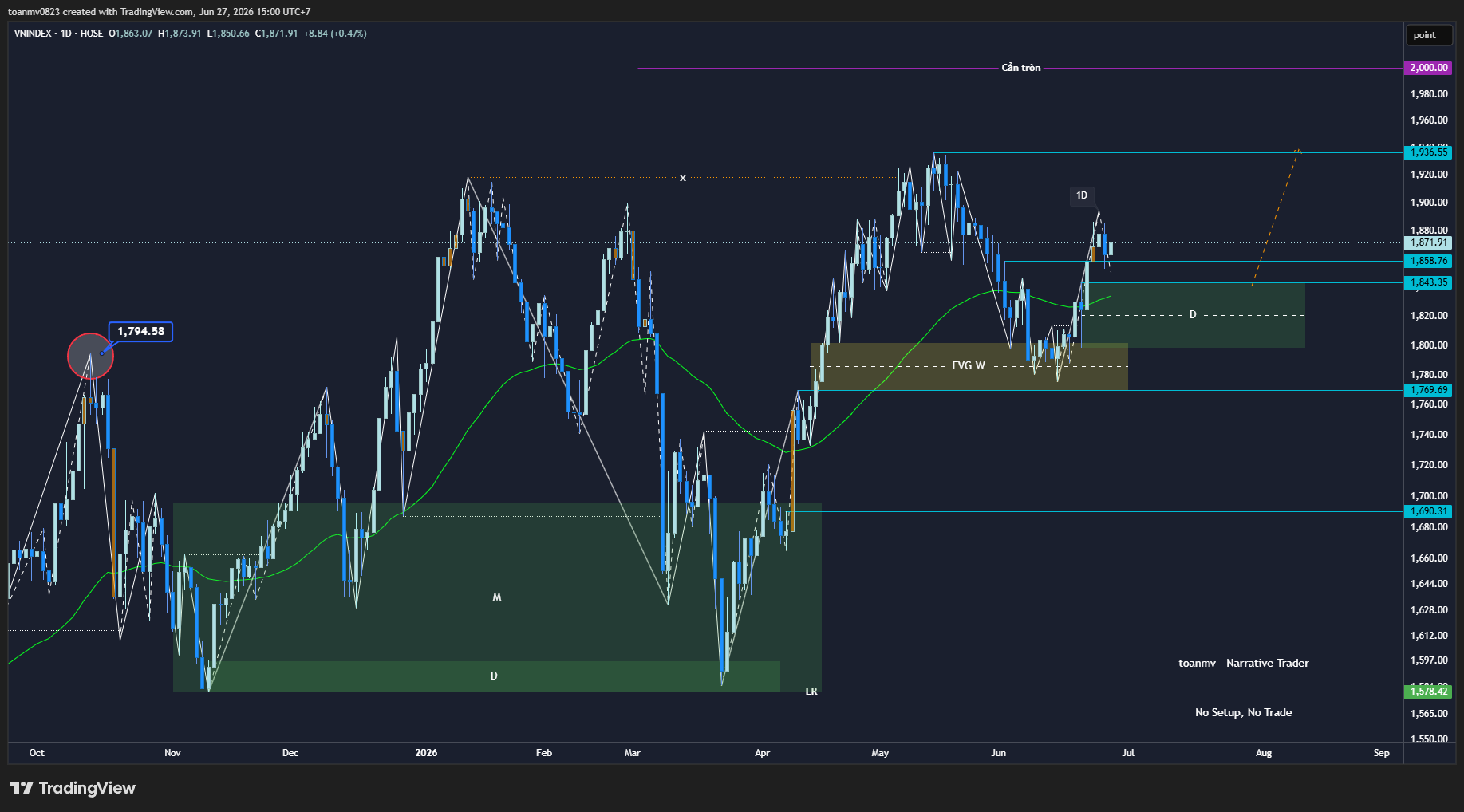1464x812 pixels.
Task: Click 1,644.00 on the price axis
Action: [1429, 584]
